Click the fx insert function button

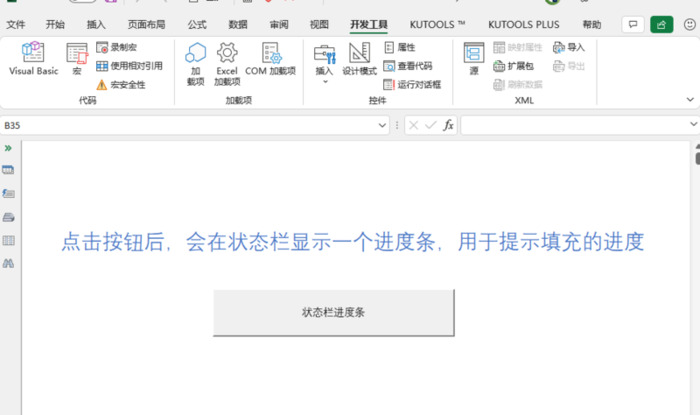coord(448,125)
